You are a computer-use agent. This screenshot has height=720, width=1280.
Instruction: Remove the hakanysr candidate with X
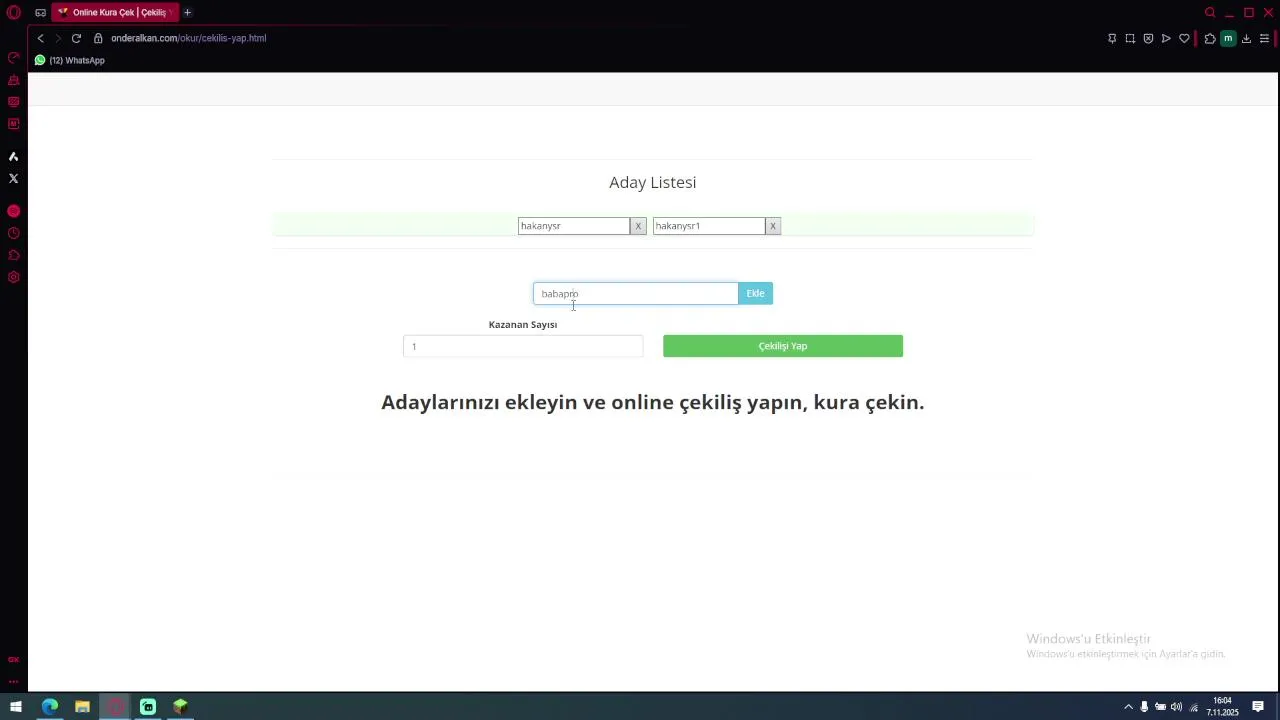[x=638, y=226]
